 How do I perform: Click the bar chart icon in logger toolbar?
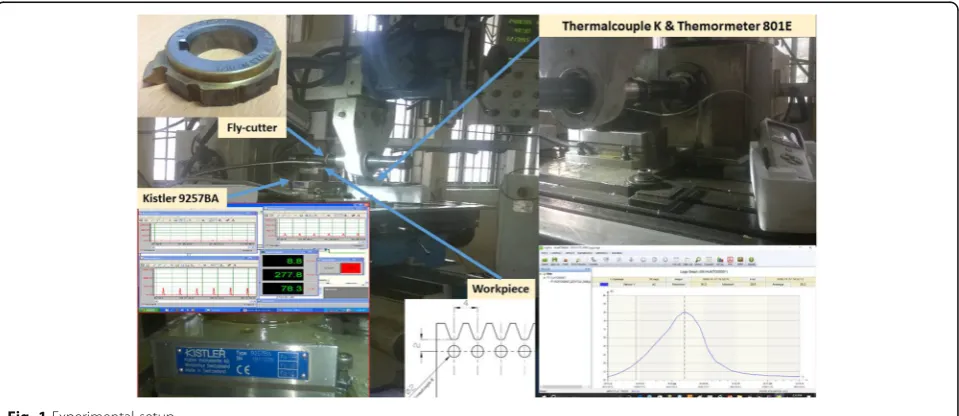(720, 259)
